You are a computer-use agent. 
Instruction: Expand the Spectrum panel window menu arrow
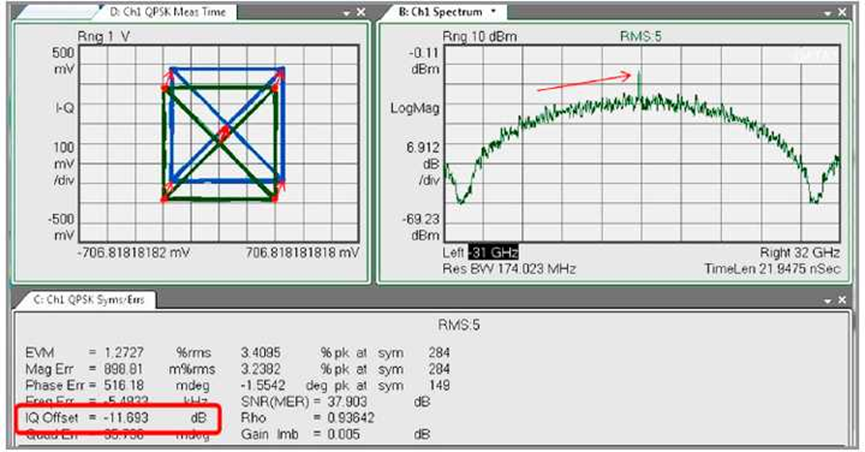(x=829, y=13)
